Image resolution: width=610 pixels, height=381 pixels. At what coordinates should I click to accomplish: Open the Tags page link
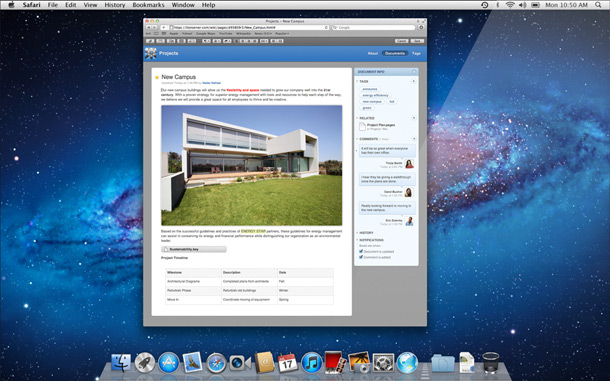click(416, 53)
